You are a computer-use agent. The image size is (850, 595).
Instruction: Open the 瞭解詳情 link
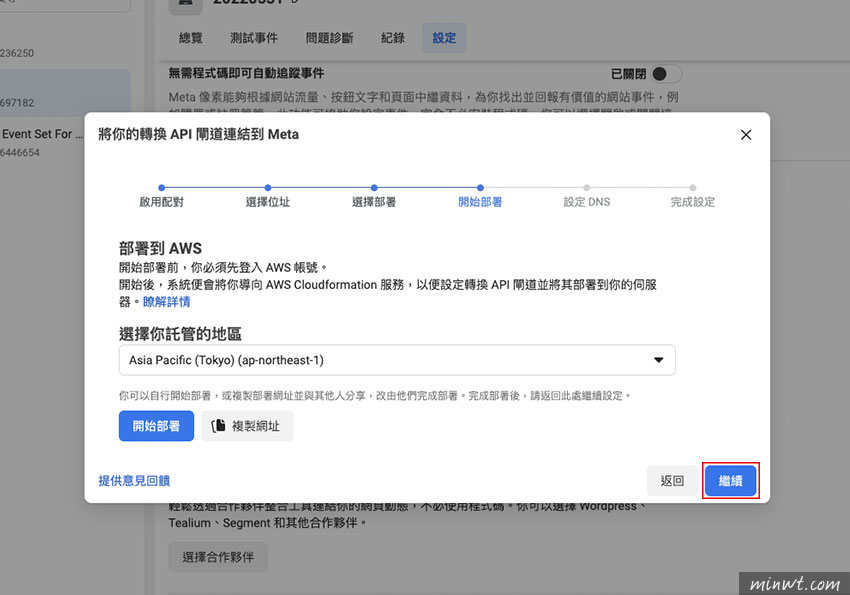tap(166, 302)
